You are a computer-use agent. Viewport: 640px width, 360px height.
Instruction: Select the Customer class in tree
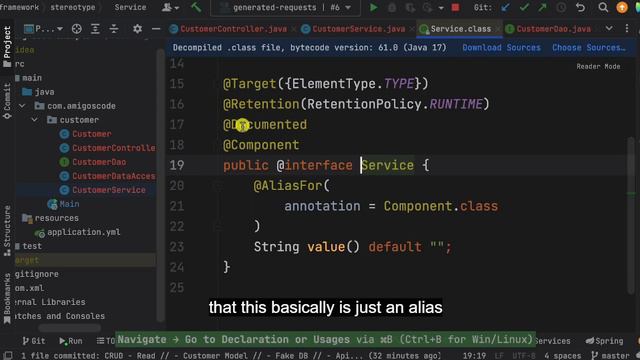click(x=86, y=134)
